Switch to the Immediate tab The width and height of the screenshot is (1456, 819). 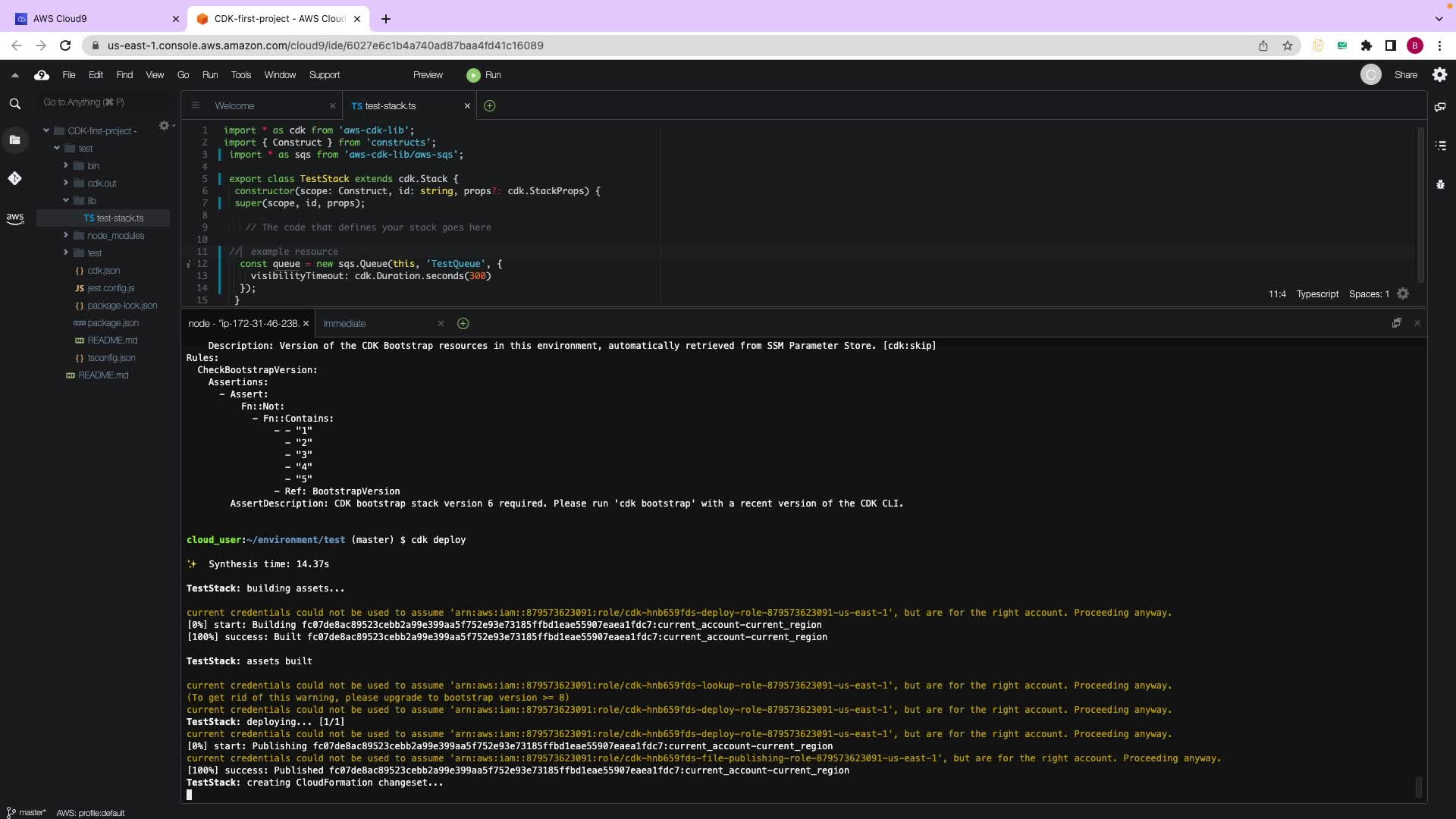[x=344, y=324]
